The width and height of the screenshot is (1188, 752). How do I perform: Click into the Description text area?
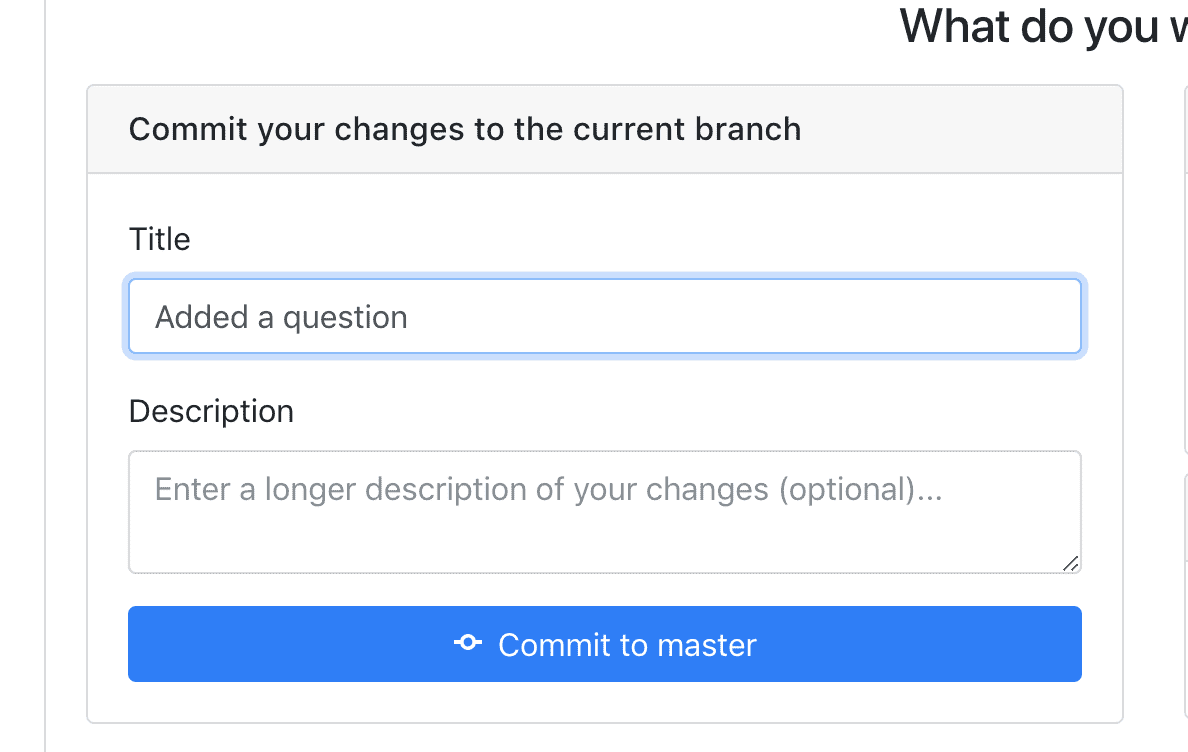pos(605,512)
